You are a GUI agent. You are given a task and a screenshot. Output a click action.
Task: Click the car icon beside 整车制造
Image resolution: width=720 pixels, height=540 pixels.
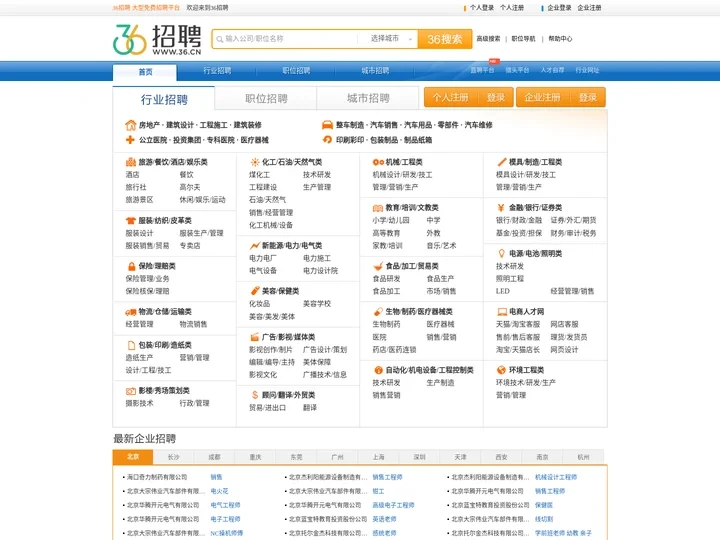point(327,125)
